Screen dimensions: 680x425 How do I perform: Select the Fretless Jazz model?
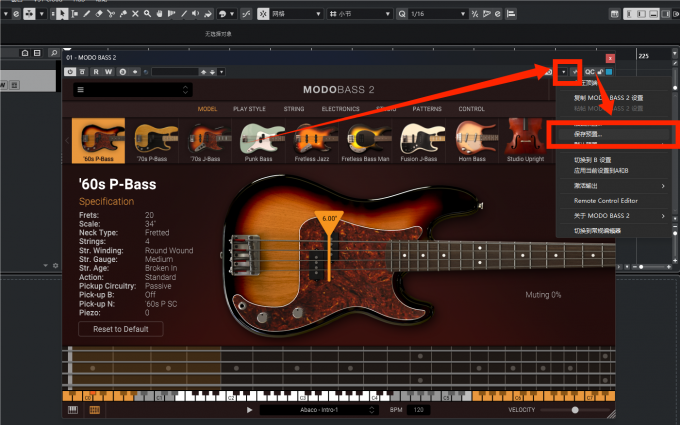[x=312, y=141]
